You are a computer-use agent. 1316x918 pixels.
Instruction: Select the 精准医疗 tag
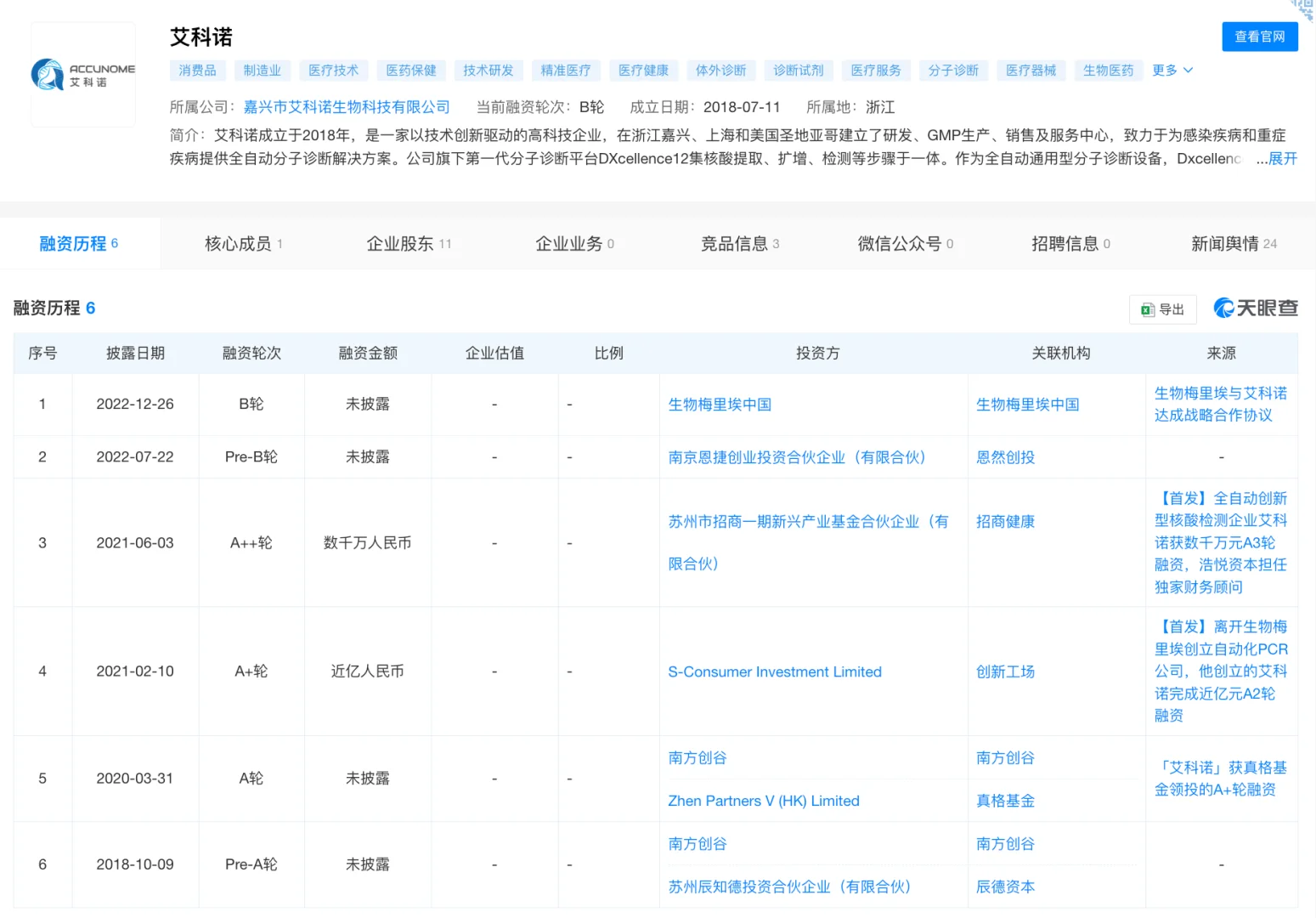(x=566, y=71)
